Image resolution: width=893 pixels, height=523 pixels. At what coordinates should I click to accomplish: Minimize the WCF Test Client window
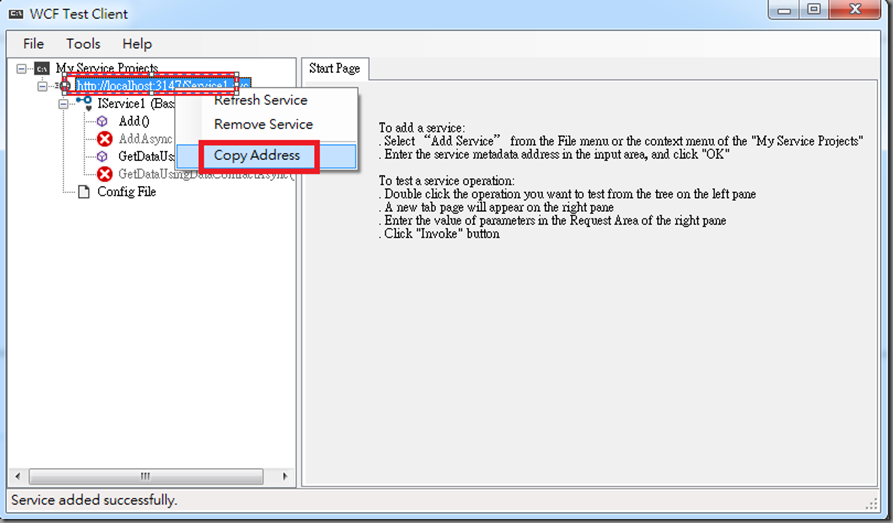click(784, 10)
